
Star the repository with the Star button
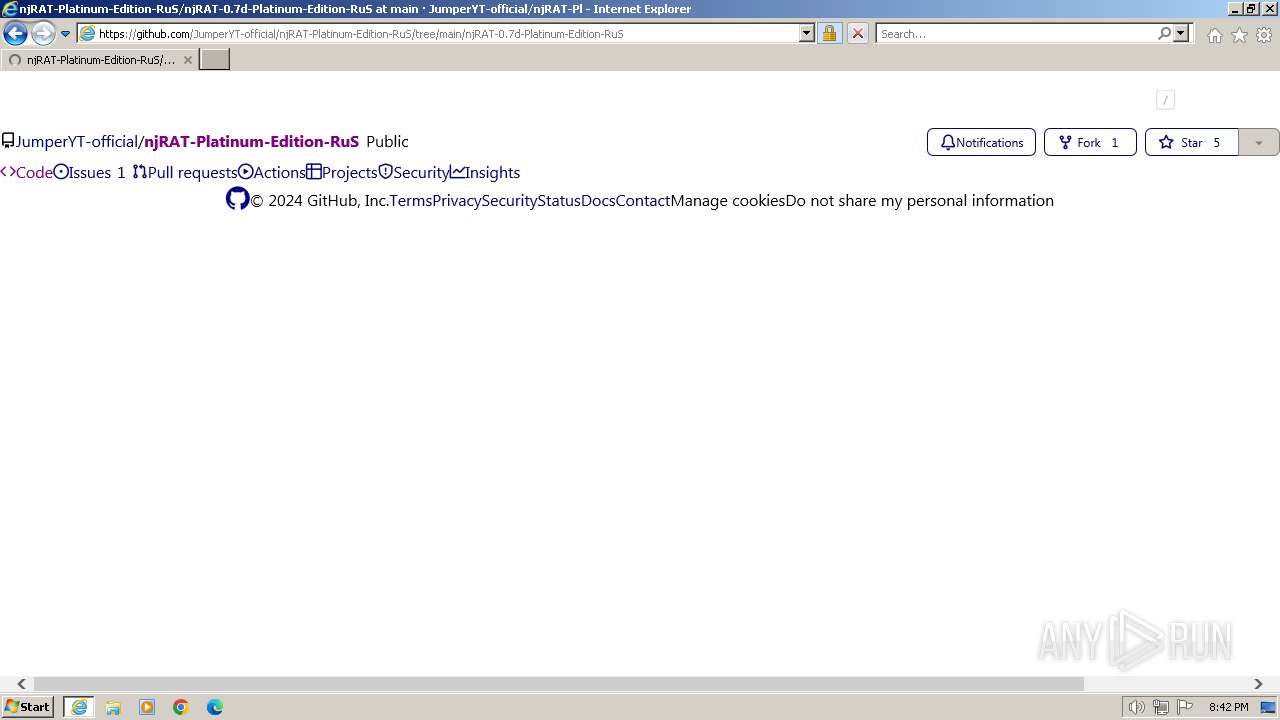(1191, 142)
